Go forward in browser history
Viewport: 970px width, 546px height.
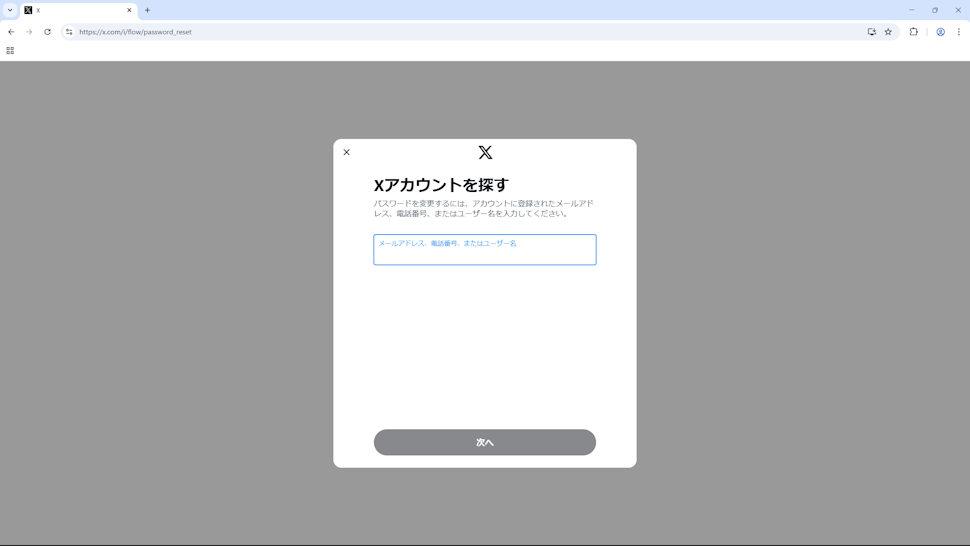tap(29, 32)
